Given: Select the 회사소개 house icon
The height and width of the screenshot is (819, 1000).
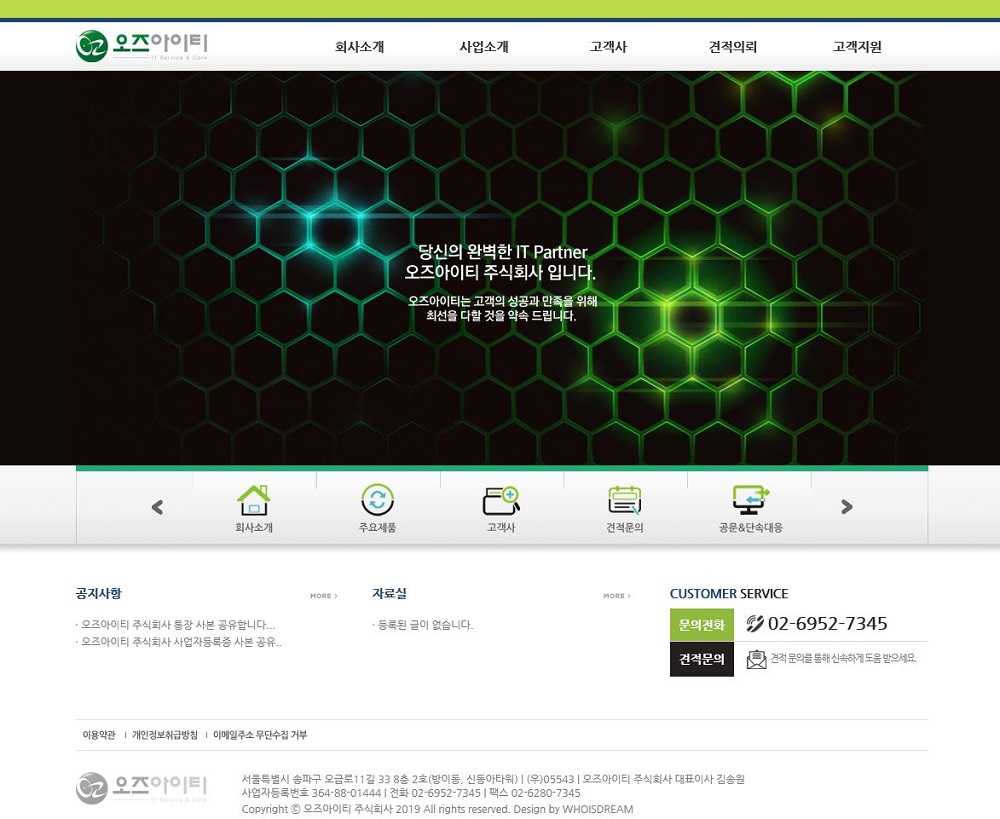Looking at the screenshot, I should (253, 498).
